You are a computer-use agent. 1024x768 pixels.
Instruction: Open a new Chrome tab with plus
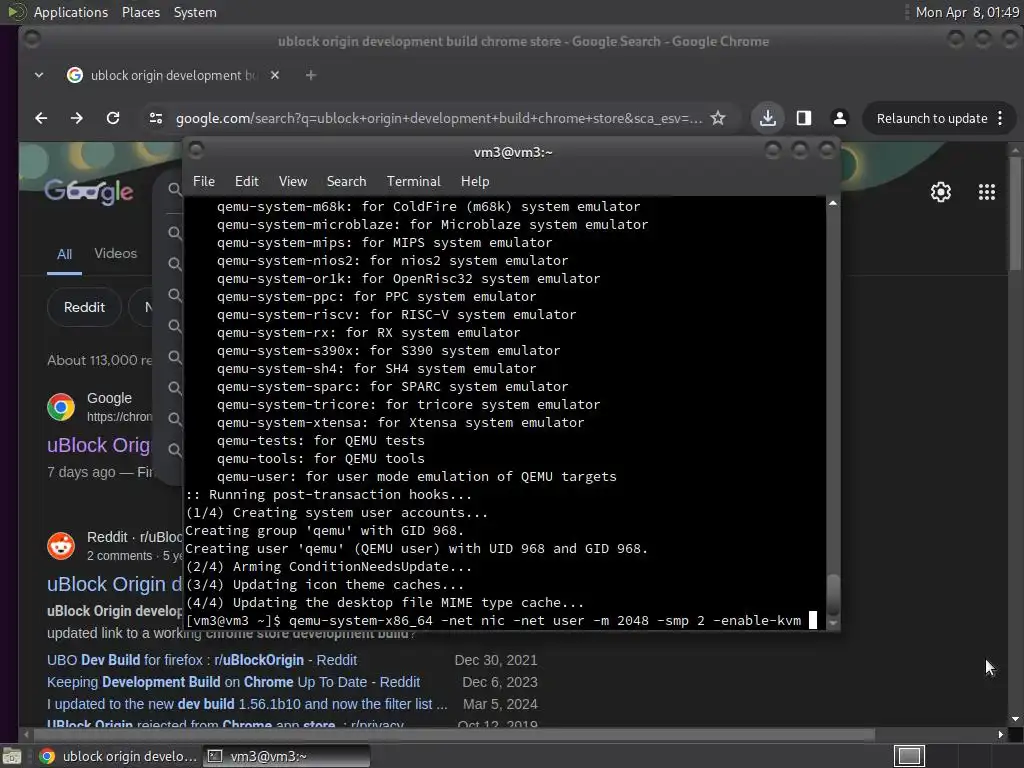pyautogui.click(x=311, y=75)
